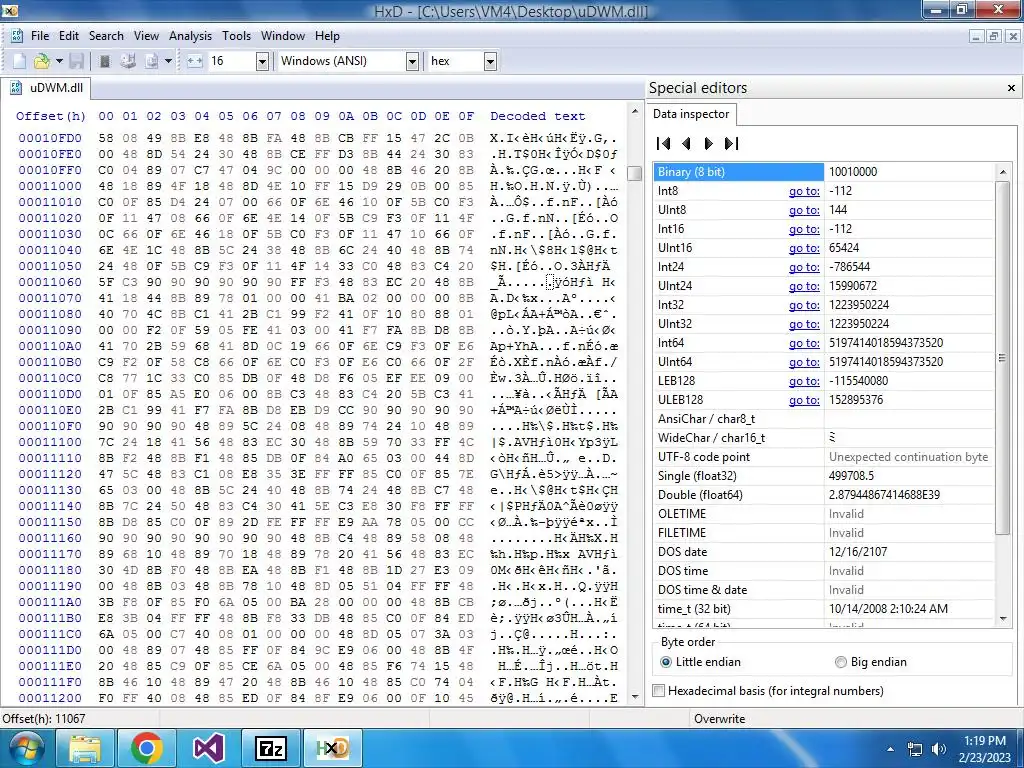Show hidden tray icons arrow

(891, 749)
